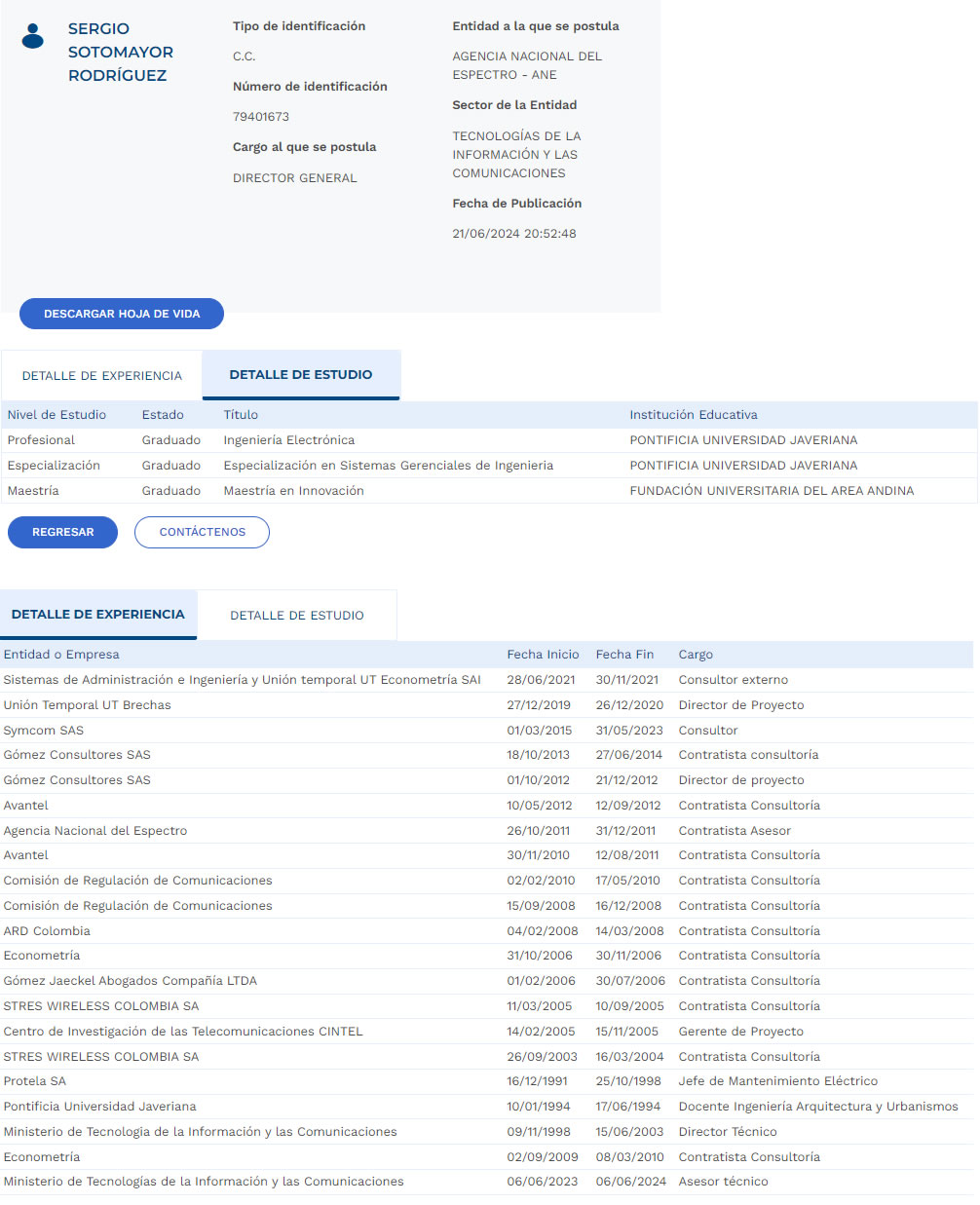The width and height of the screenshot is (980, 1205).
Task: Click the Contratista Asesor cargo cell
Action: pos(735,831)
